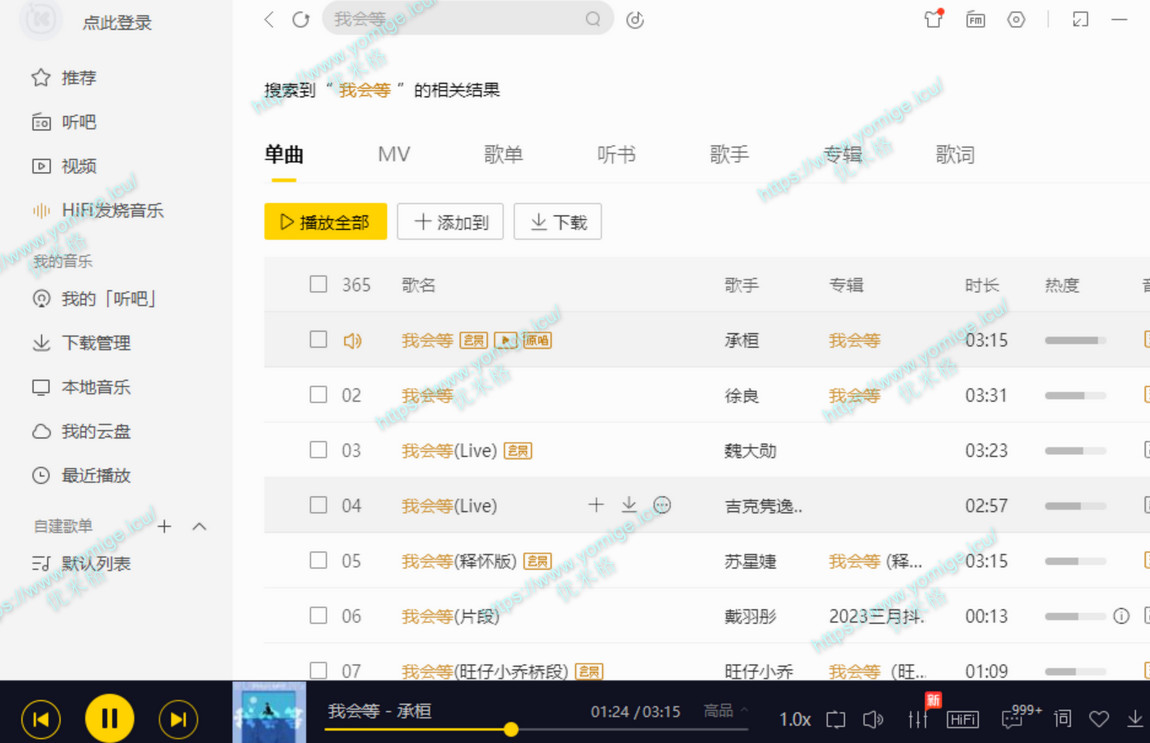Tick the select-all checkbox in header
Viewport: 1150px width, 743px height.
[x=318, y=284]
